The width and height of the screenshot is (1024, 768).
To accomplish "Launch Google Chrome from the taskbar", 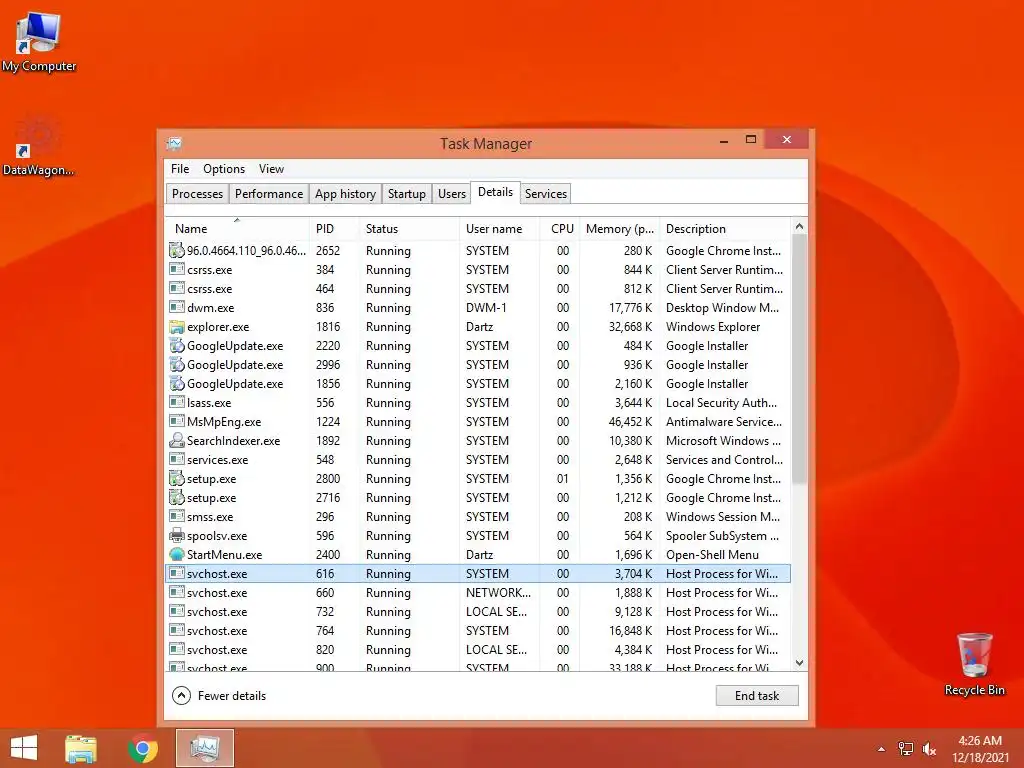I will pyautogui.click(x=143, y=748).
